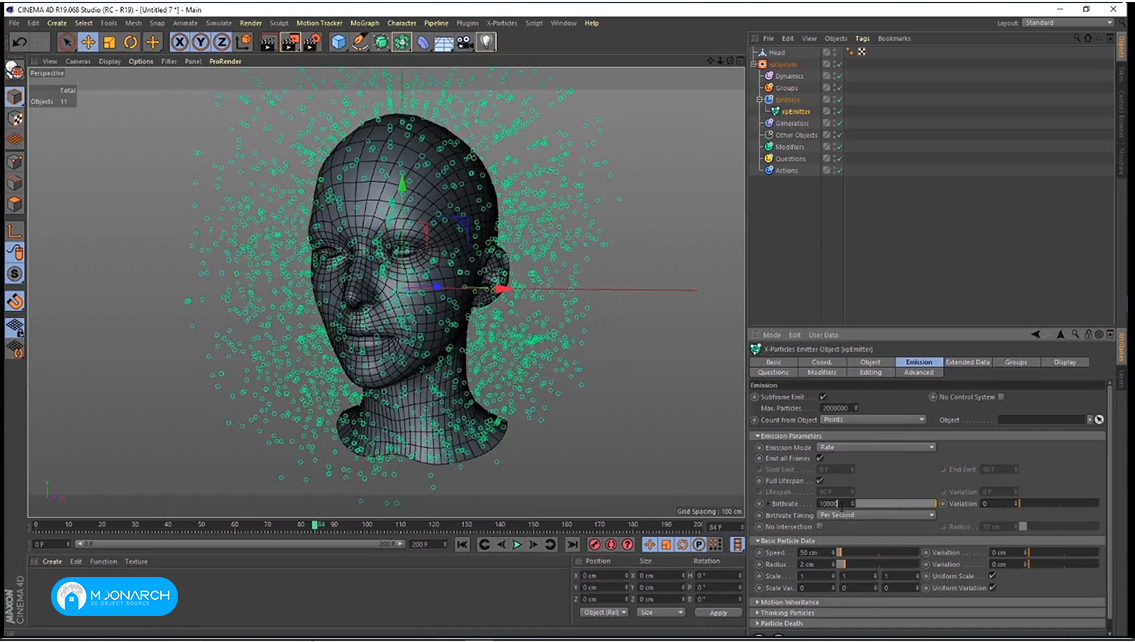This screenshot has width=1135, height=642.
Task: Select the Move tool
Action: pyautogui.click(x=88, y=42)
